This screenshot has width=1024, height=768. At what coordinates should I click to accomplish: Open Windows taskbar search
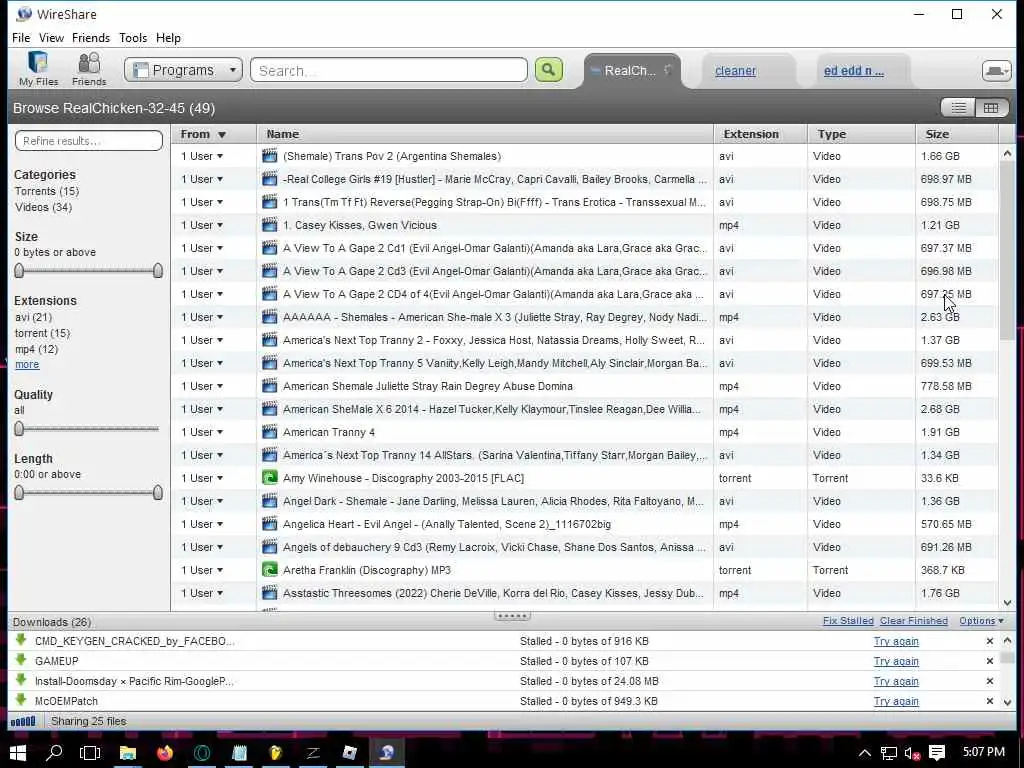tap(54, 752)
